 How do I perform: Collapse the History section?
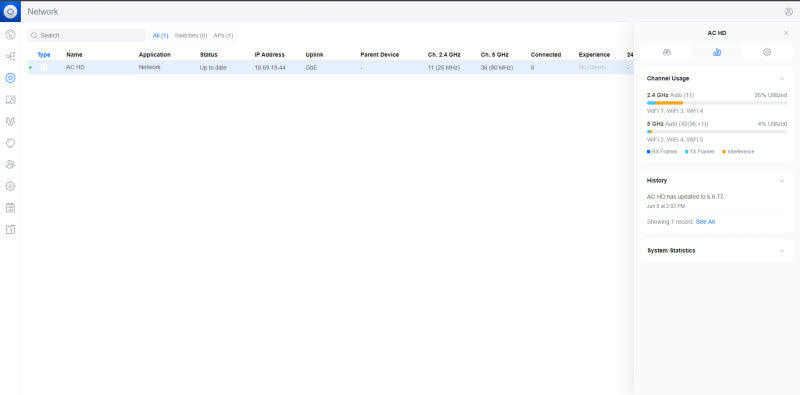click(782, 181)
